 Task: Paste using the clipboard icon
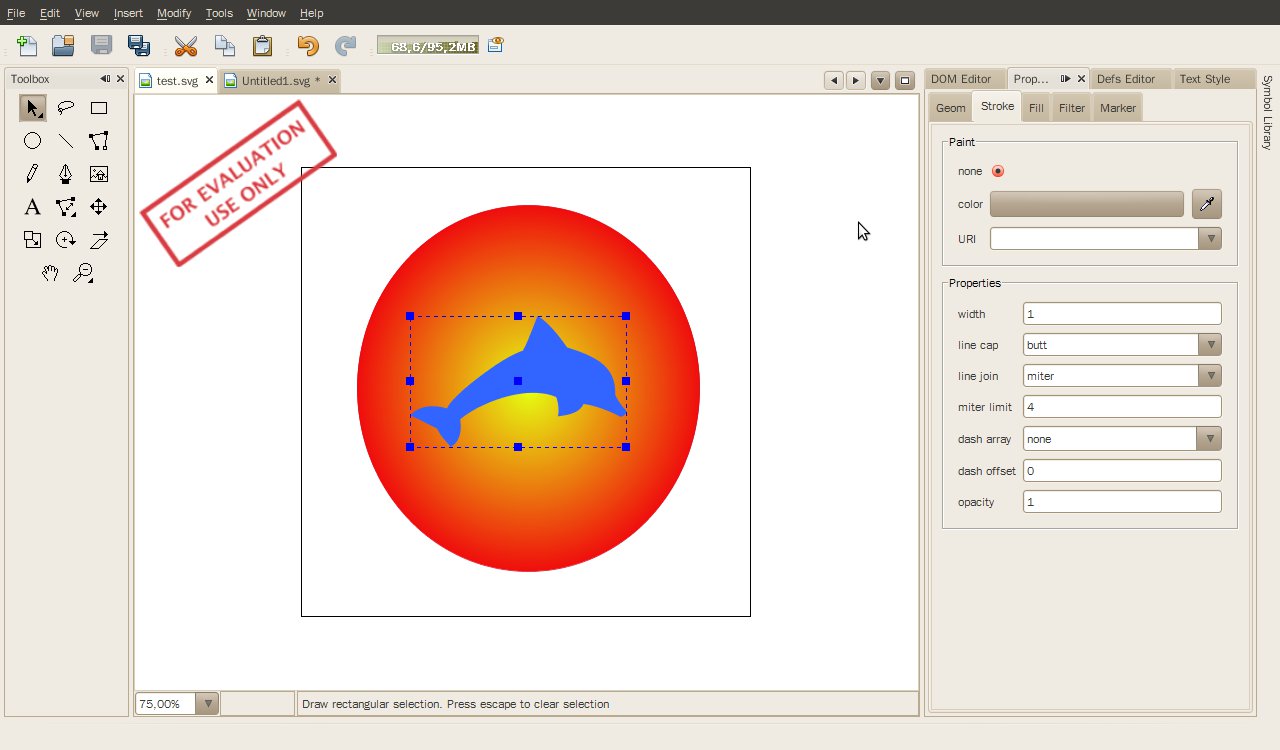[x=262, y=46]
